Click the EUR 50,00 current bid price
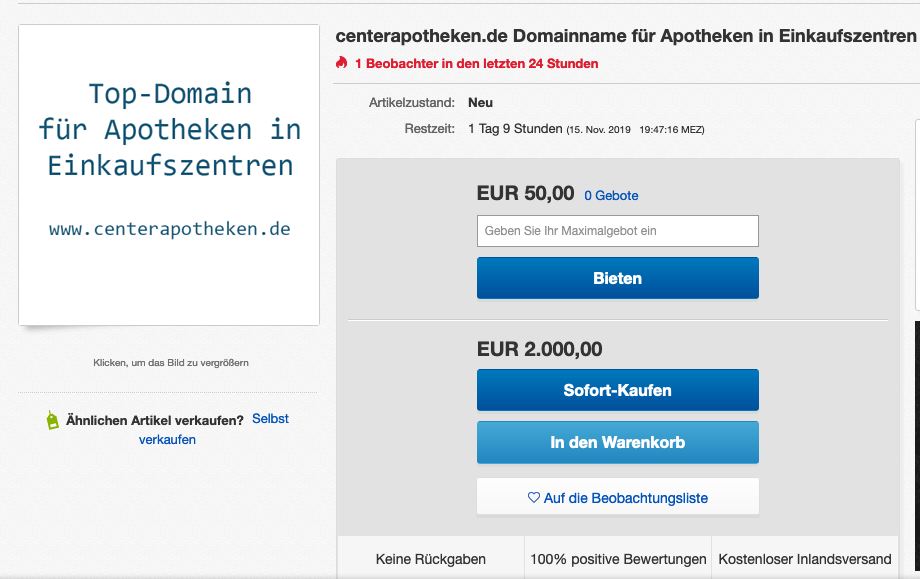920x579 pixels. point(526,194)
